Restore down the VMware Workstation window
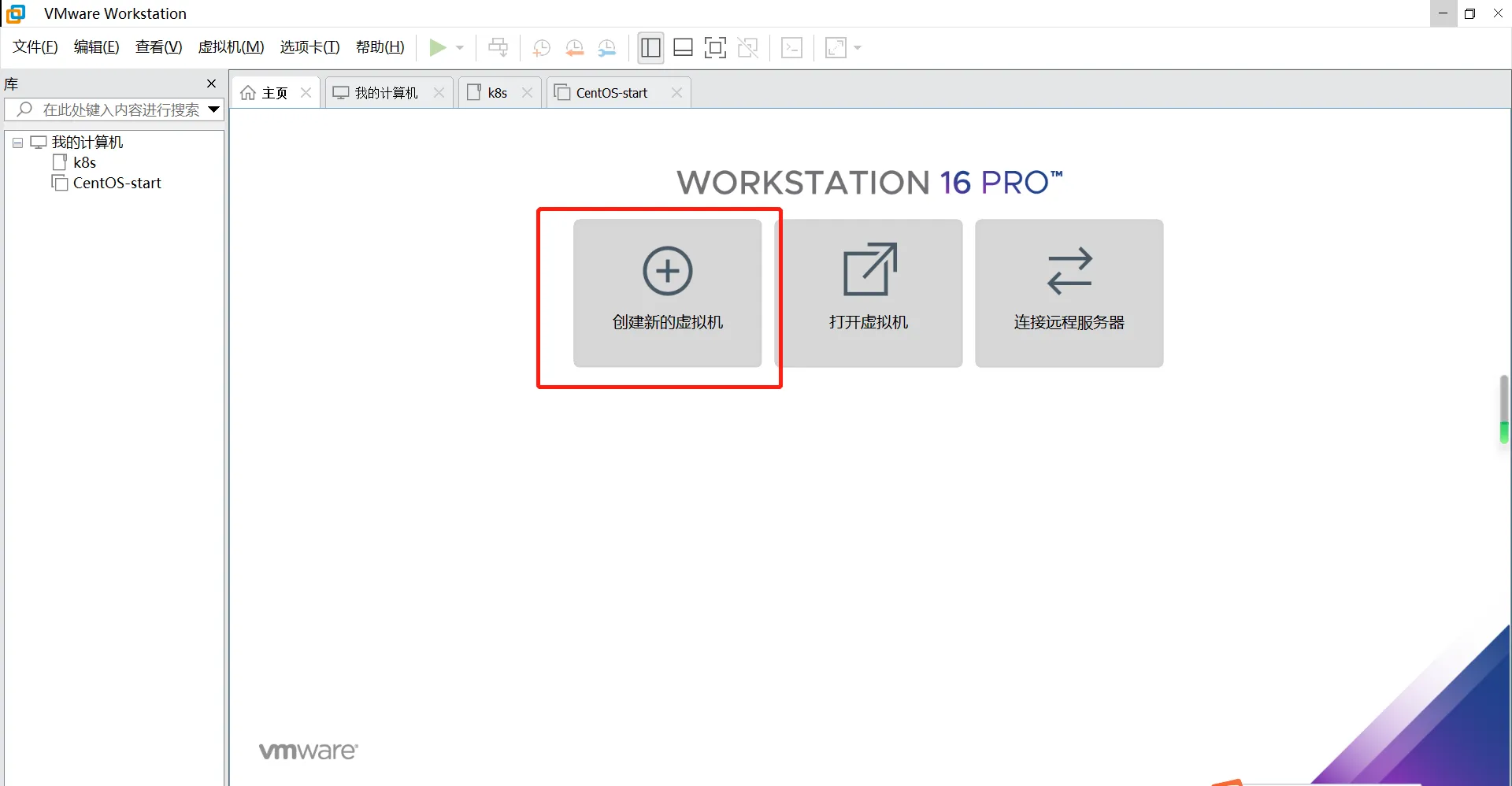Image resolution: width=1512 pixels, height=786 pixels. coord(1469,13)
